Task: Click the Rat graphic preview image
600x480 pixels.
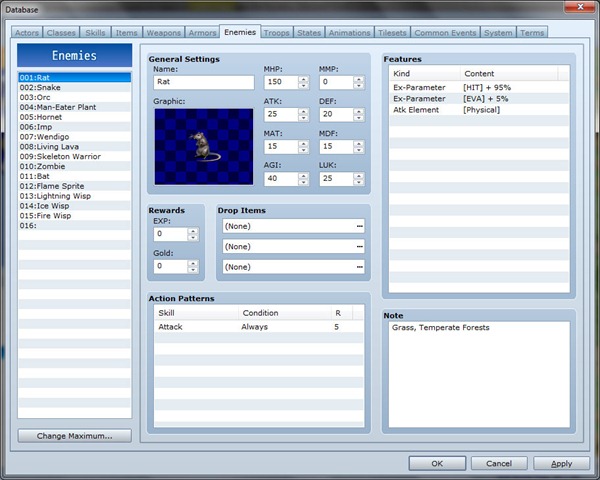Action: coord(205,146)
